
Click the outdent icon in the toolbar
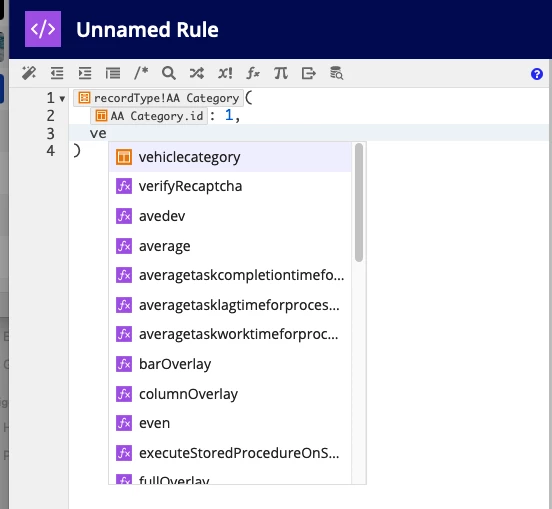57,73
